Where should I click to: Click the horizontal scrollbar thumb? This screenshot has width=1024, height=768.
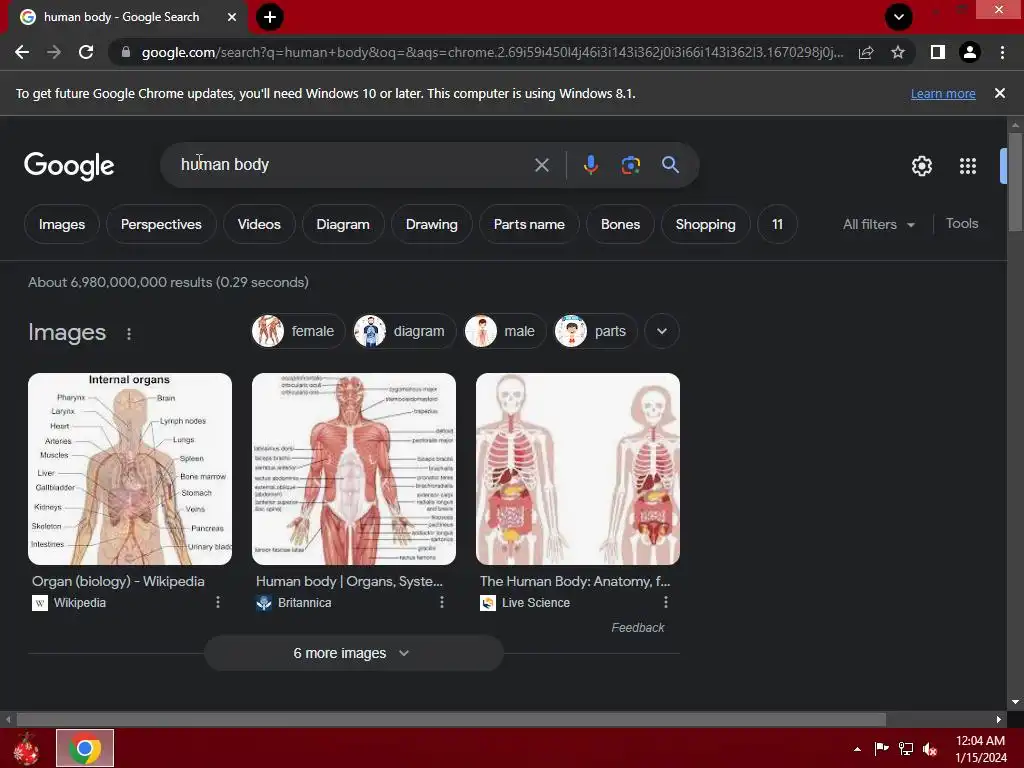(x=451, y=719)
